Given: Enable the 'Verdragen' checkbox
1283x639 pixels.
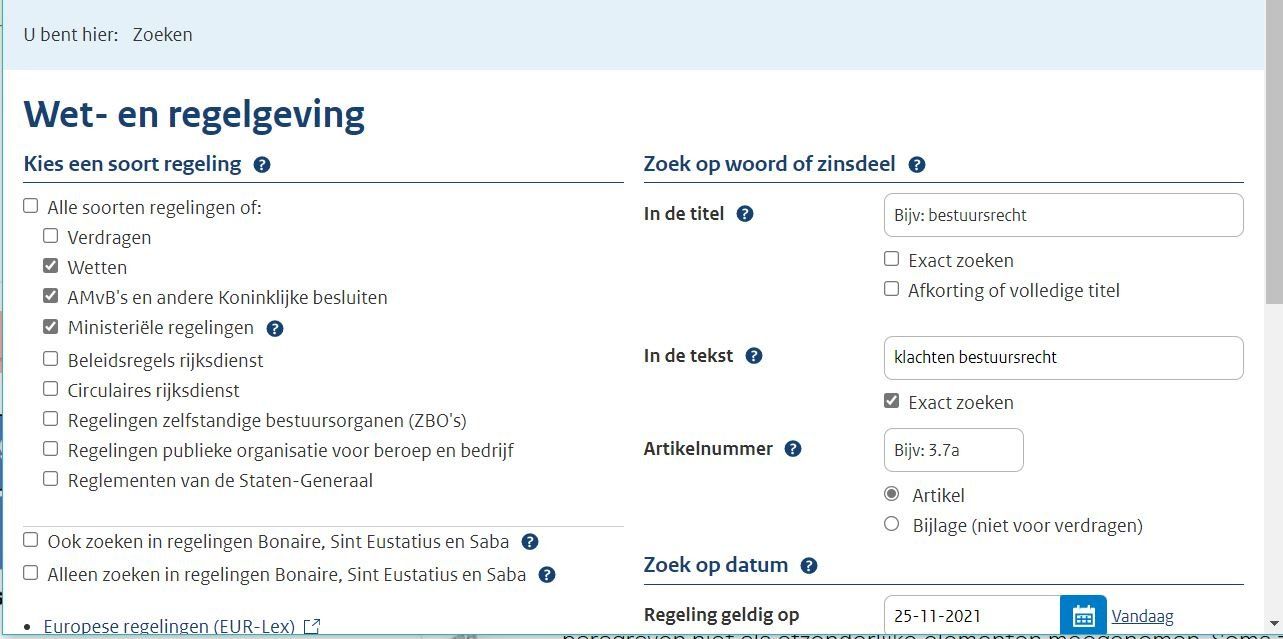Looking at the screenshot, I should [x=51, y=236].
